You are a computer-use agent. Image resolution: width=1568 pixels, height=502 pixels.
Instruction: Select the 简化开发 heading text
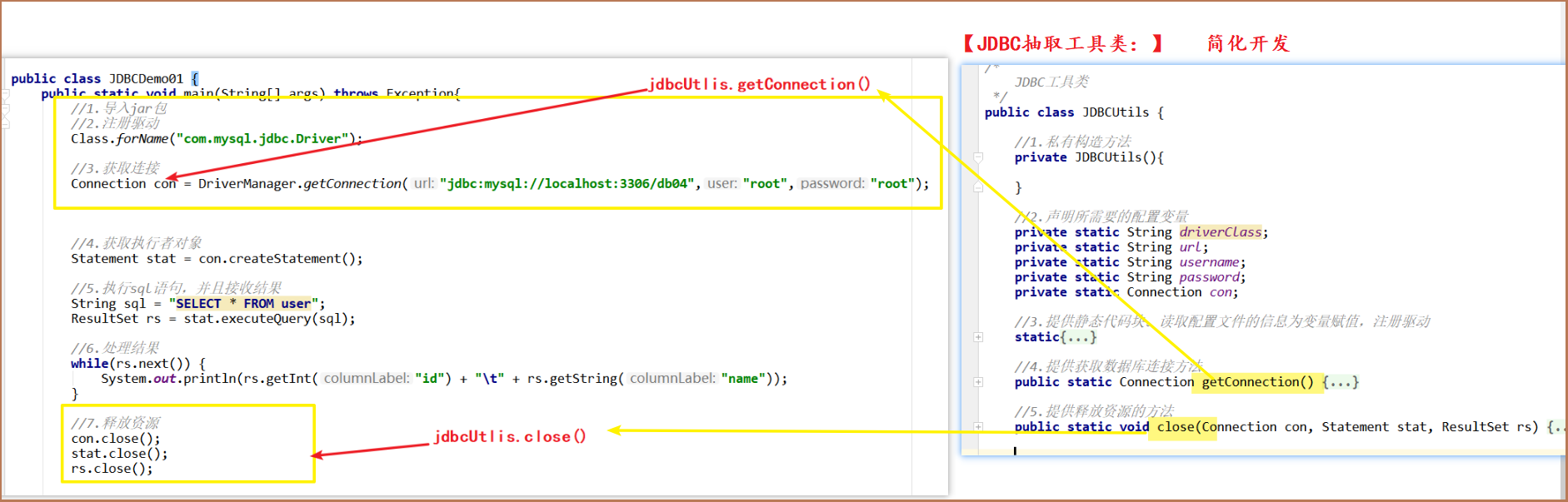pyautogui.click(x=1248, y=43)
